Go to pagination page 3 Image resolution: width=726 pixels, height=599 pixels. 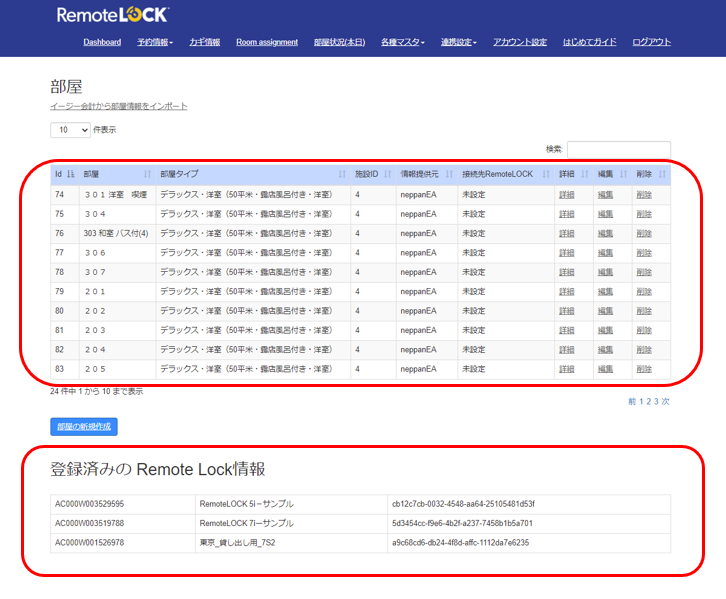pos(656,401)
